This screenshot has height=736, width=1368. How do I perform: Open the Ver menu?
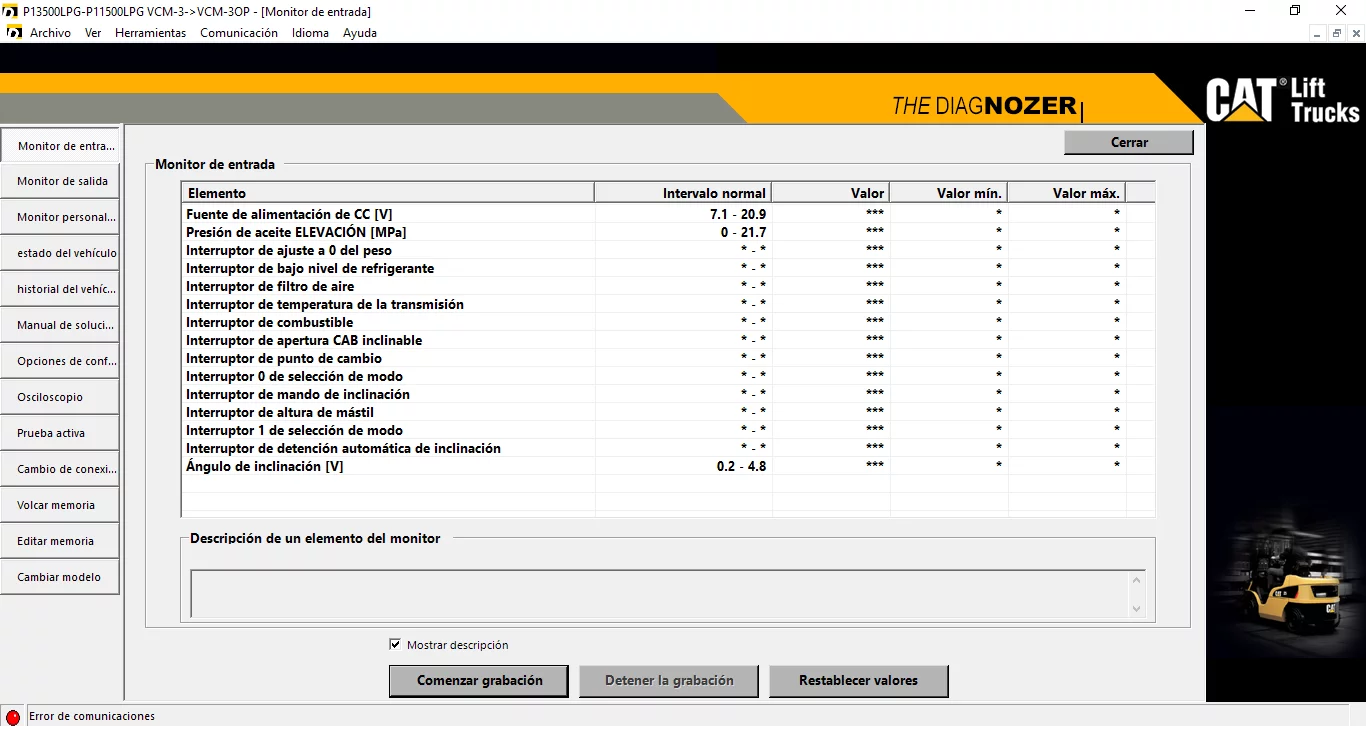click(x=92, y=32)
